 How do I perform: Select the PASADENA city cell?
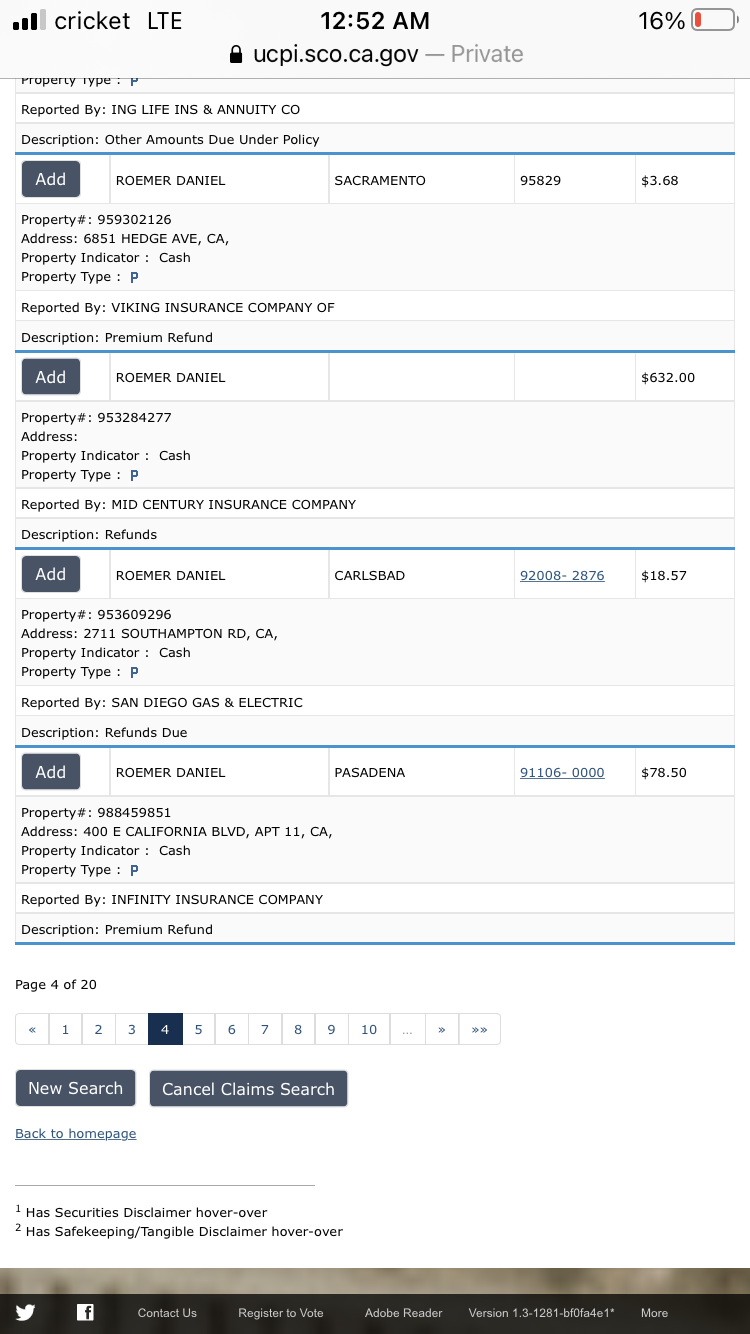pos(421,772)
